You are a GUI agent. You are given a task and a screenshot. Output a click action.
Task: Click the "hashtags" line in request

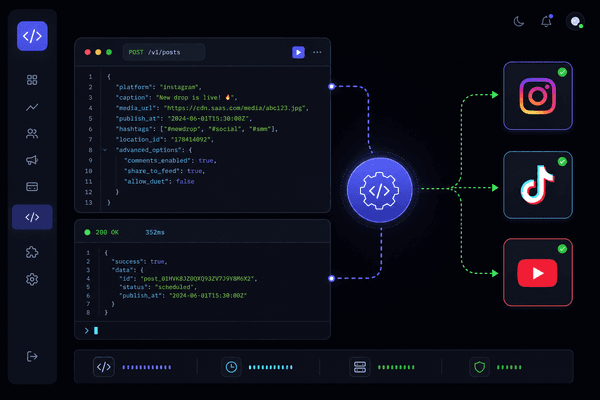197,129
